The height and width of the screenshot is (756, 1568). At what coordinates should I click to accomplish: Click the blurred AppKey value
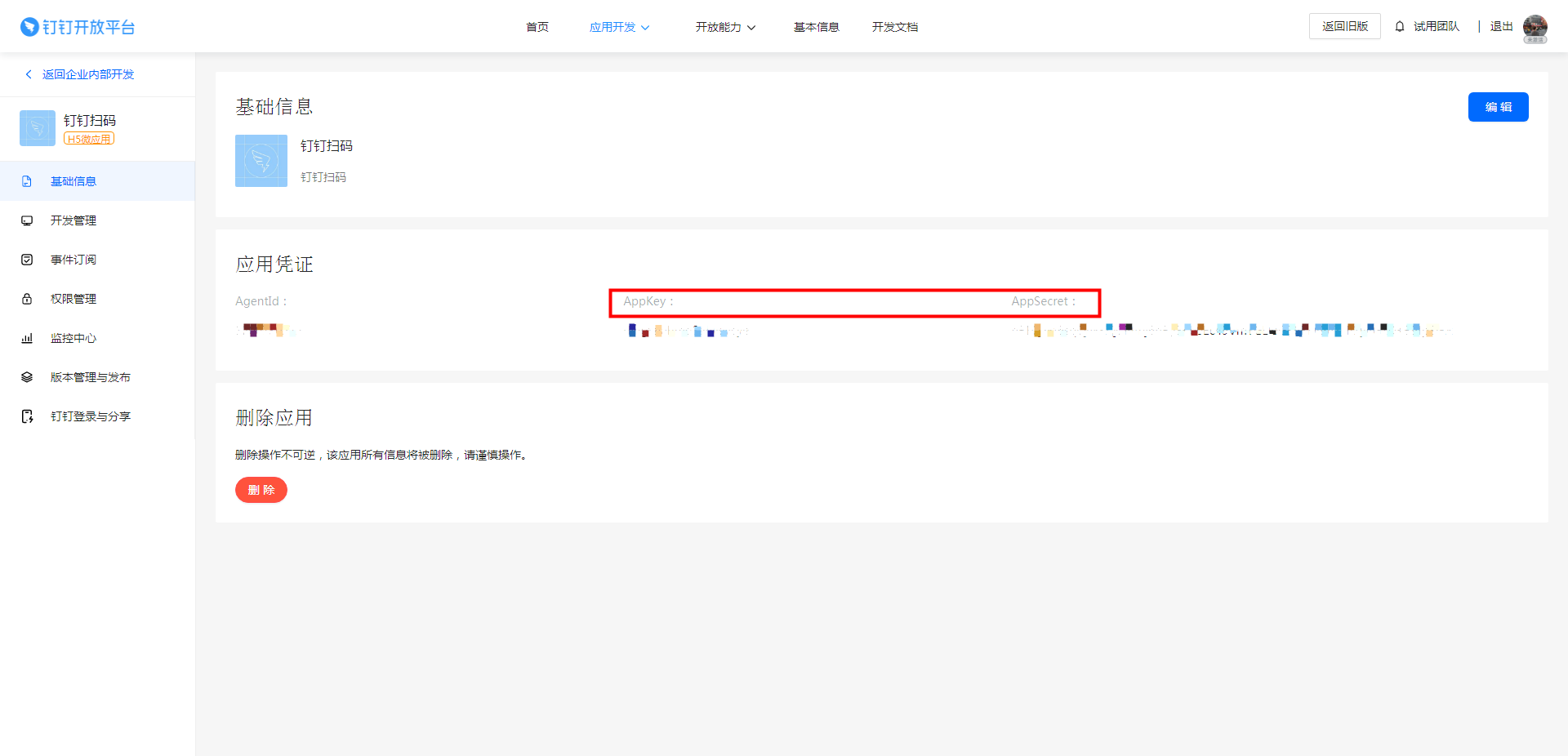tap(687, 331)
